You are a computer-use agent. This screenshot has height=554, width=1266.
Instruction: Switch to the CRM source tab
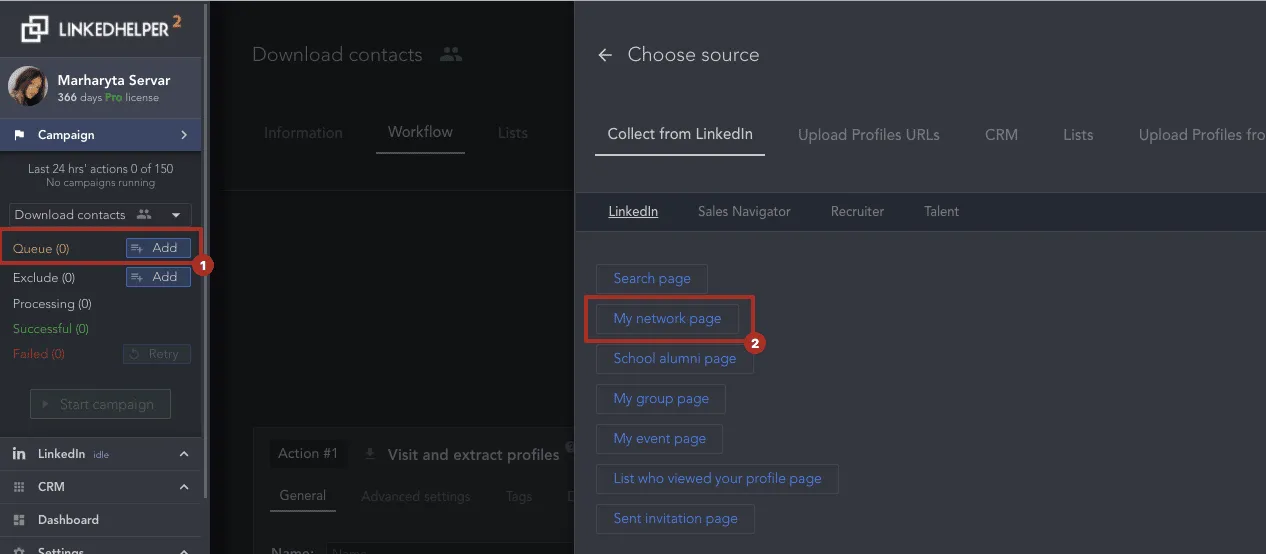[1001, 135]
